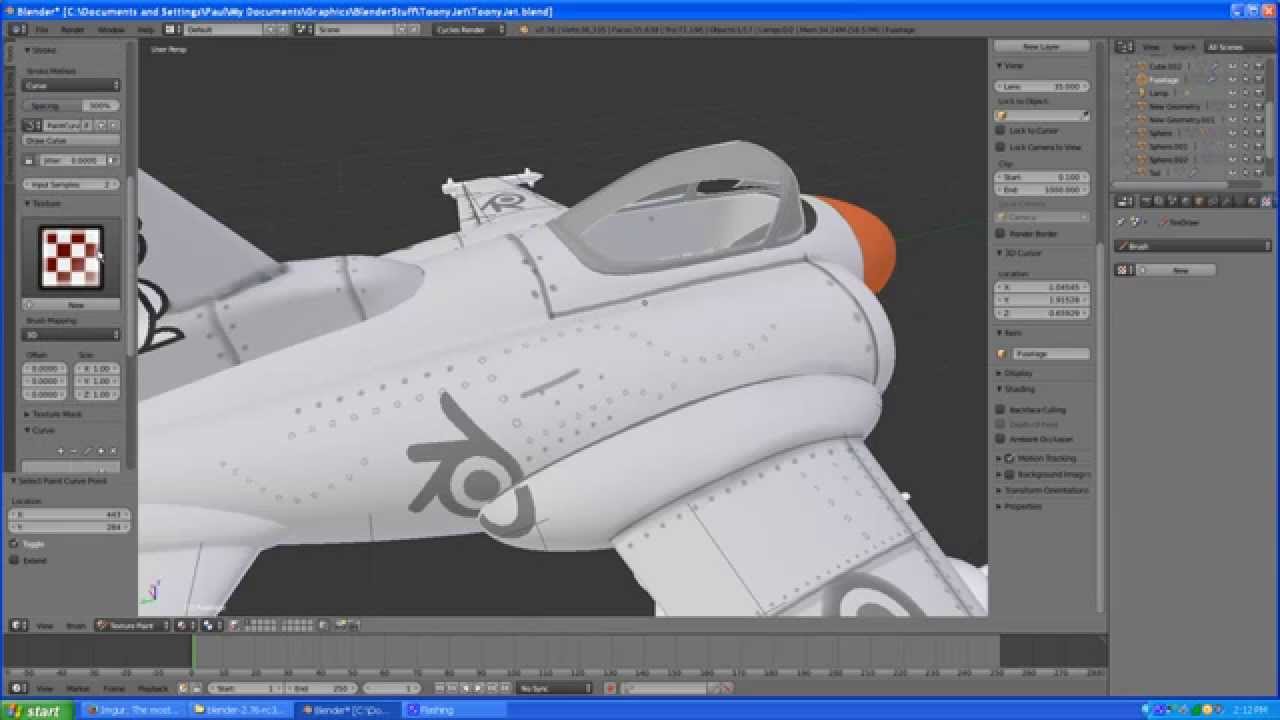Click the New Layer button
1280x720 pixels.
1041,47
